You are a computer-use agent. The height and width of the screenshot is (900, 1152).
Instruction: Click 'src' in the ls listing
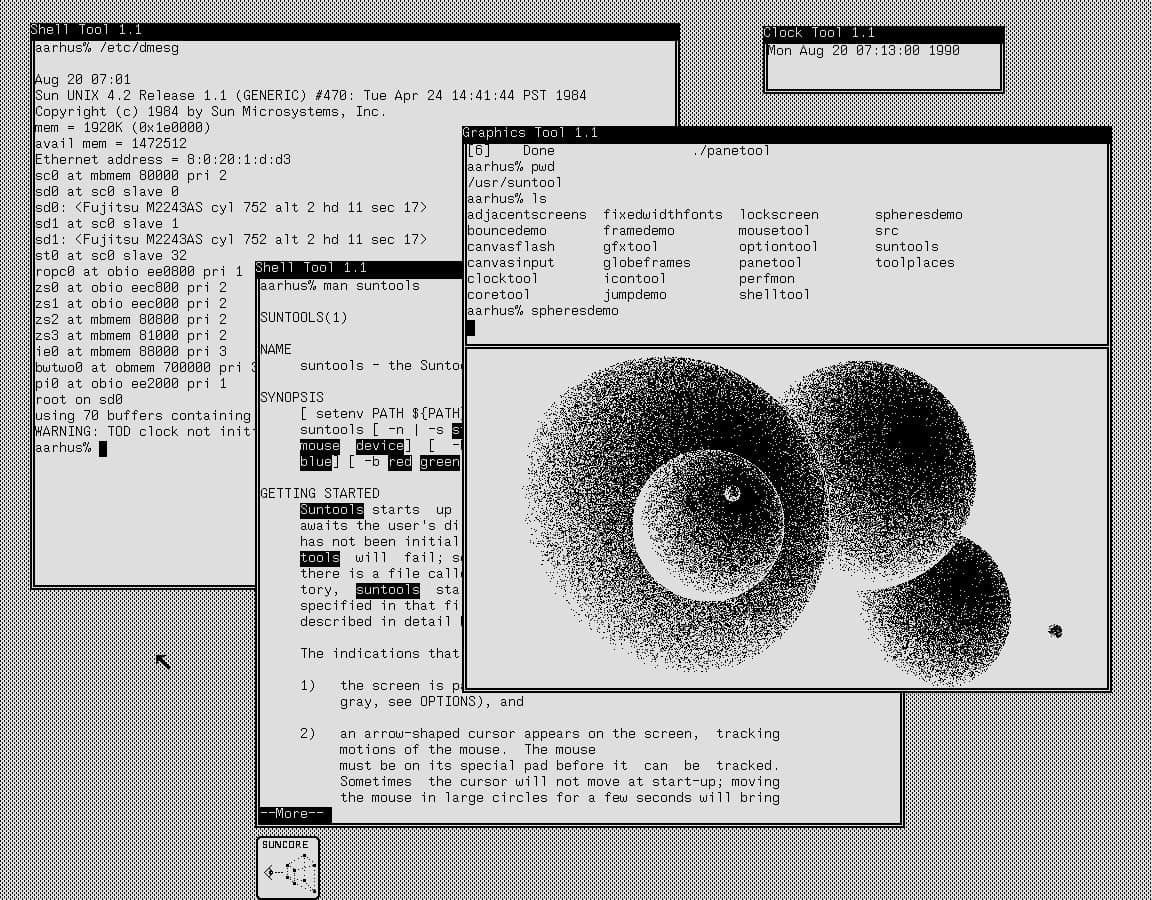[887, 231]
